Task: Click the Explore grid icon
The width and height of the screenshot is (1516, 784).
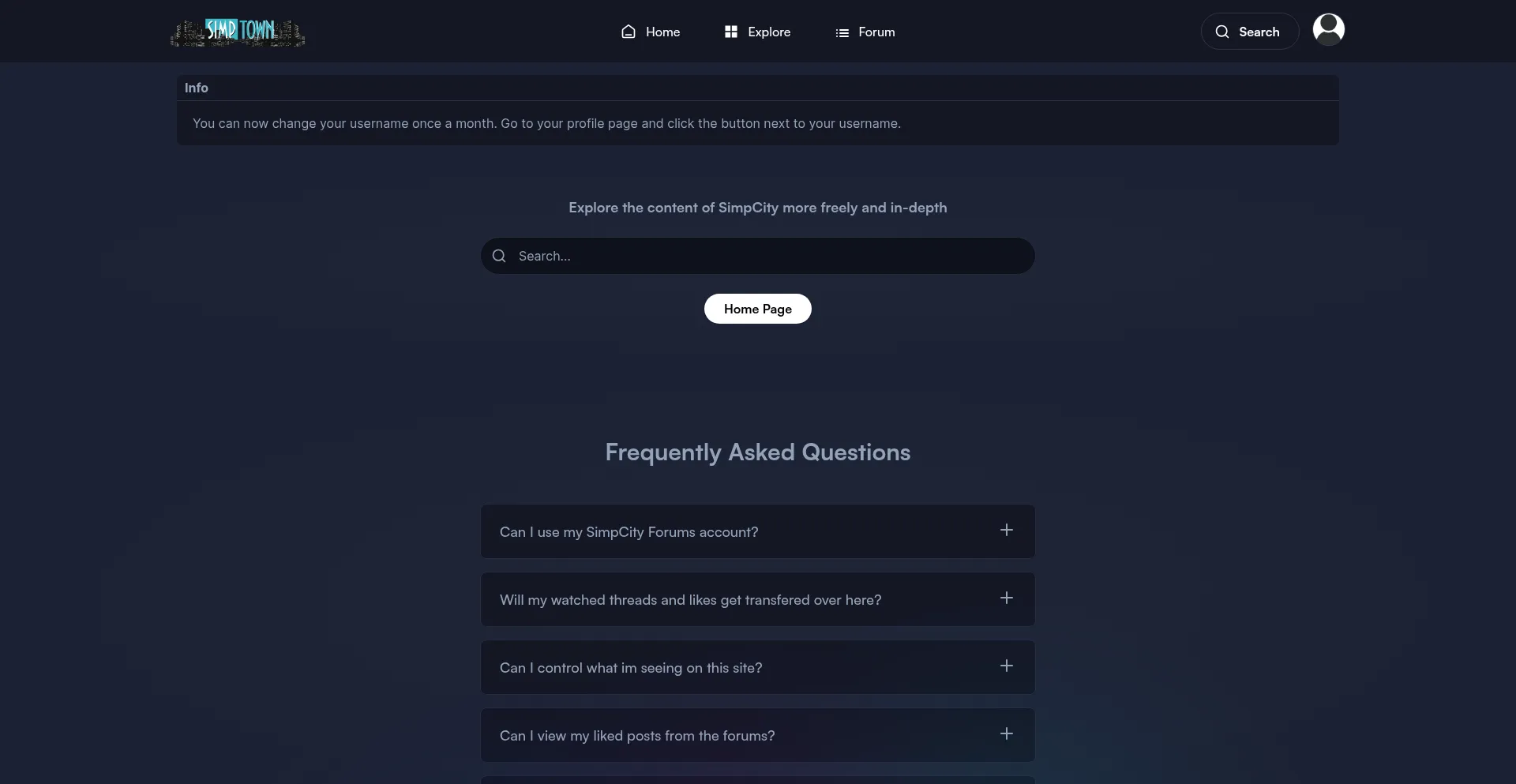Action: coord(731,32)
